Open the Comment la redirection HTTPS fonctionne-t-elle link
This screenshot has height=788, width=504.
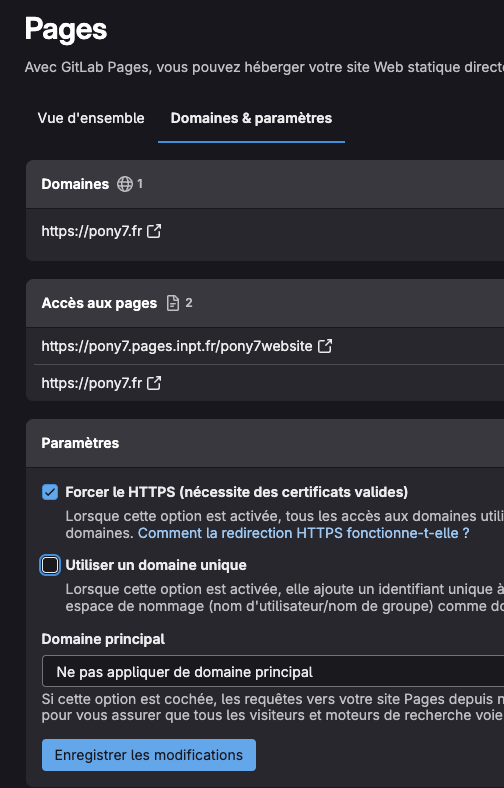(304, 533)
